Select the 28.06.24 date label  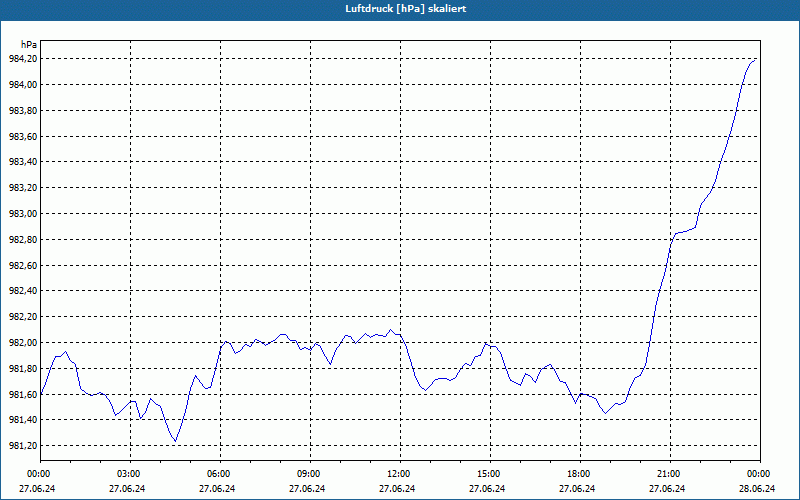(x=757, y=489)
